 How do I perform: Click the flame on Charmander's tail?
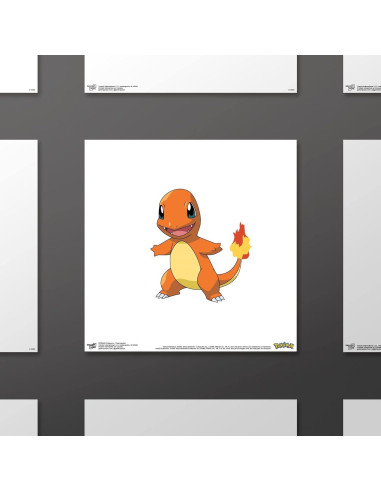point(240,241)
